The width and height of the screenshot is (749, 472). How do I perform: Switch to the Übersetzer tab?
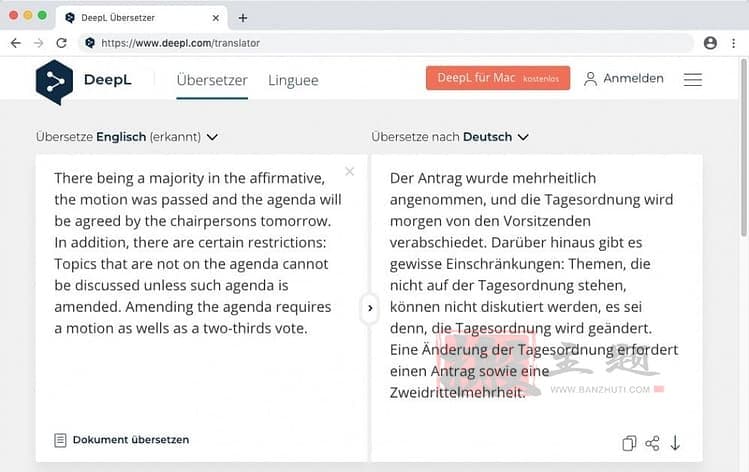tap(212, 80)
